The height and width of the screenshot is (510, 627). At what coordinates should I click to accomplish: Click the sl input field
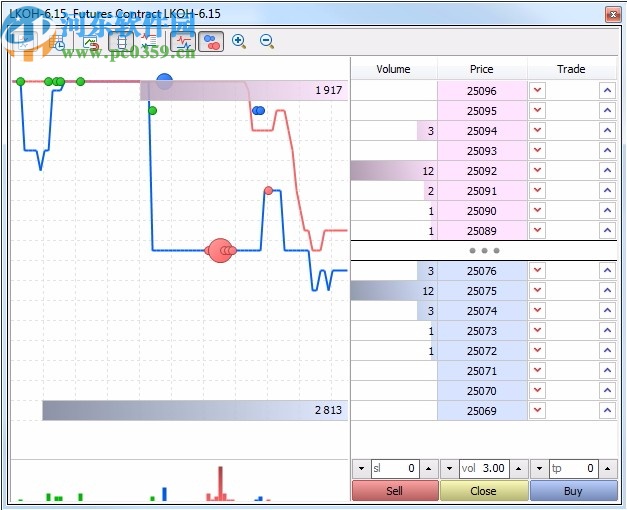tap(395, 468)
